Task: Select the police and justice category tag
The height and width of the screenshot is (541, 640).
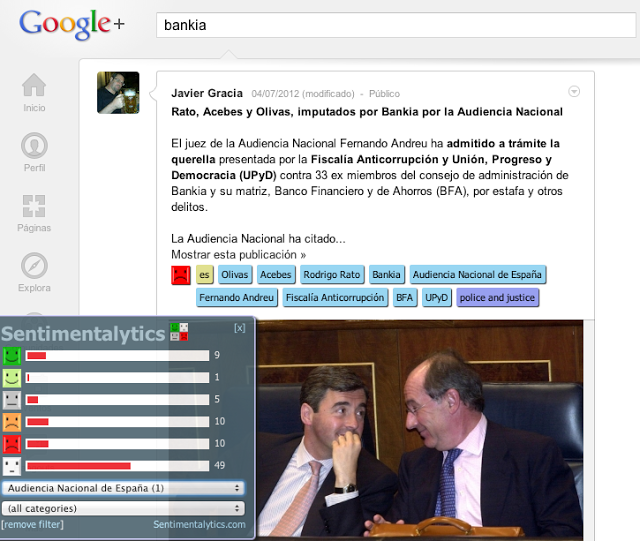Action: point(497,298)
